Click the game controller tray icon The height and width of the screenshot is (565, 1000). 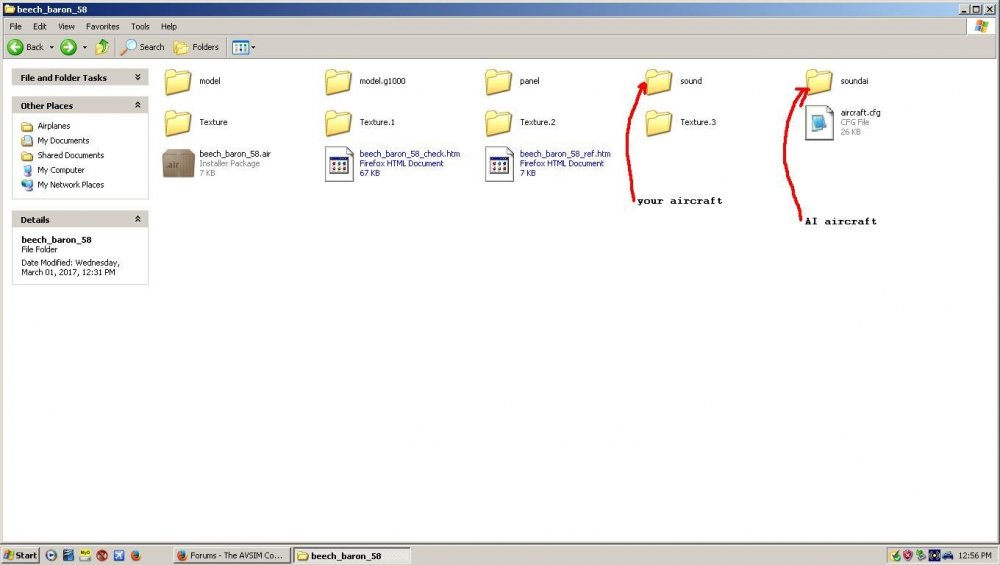[948, 555]
